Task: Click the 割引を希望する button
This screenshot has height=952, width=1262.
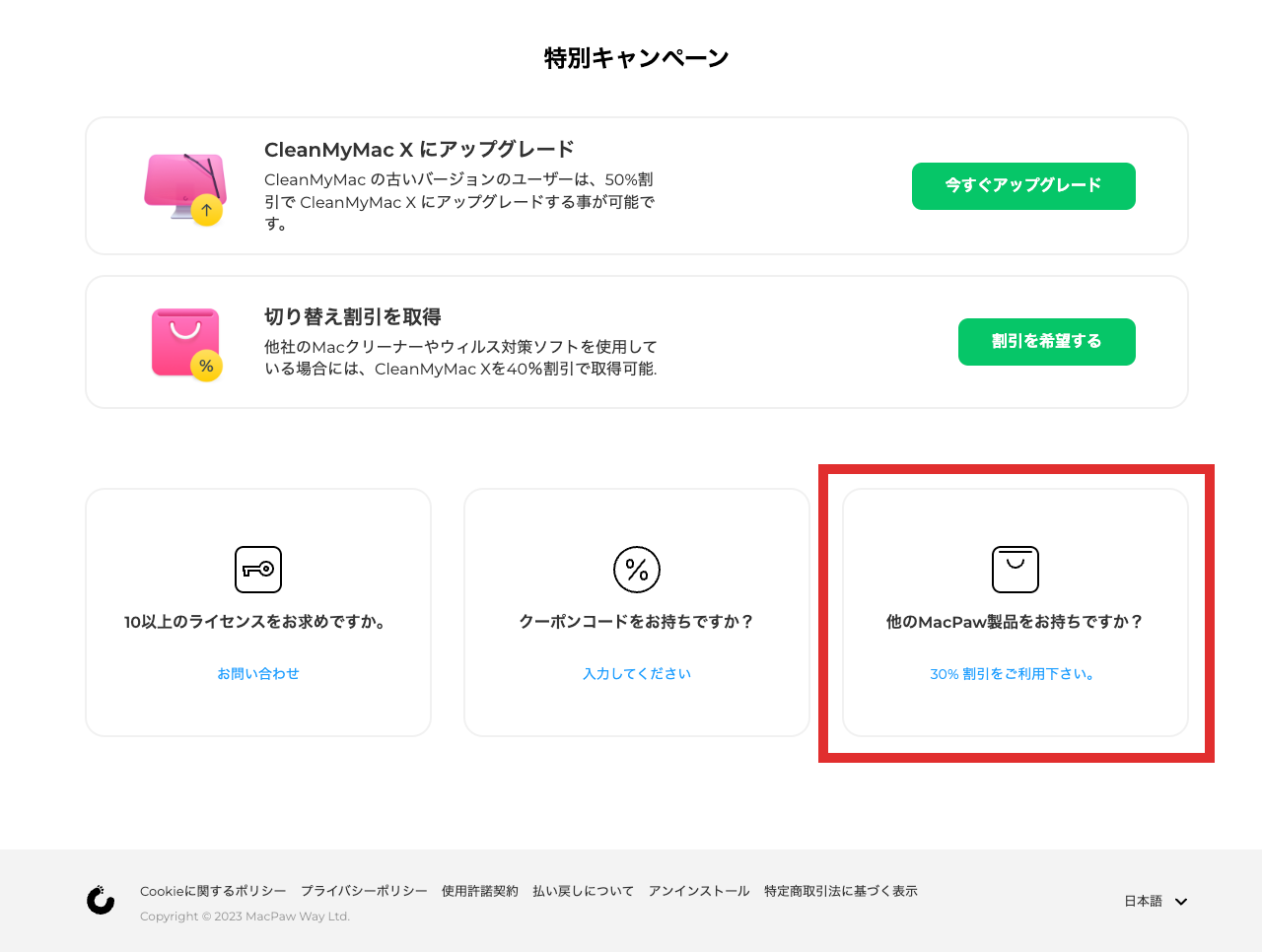Action: coord(1047,342)
